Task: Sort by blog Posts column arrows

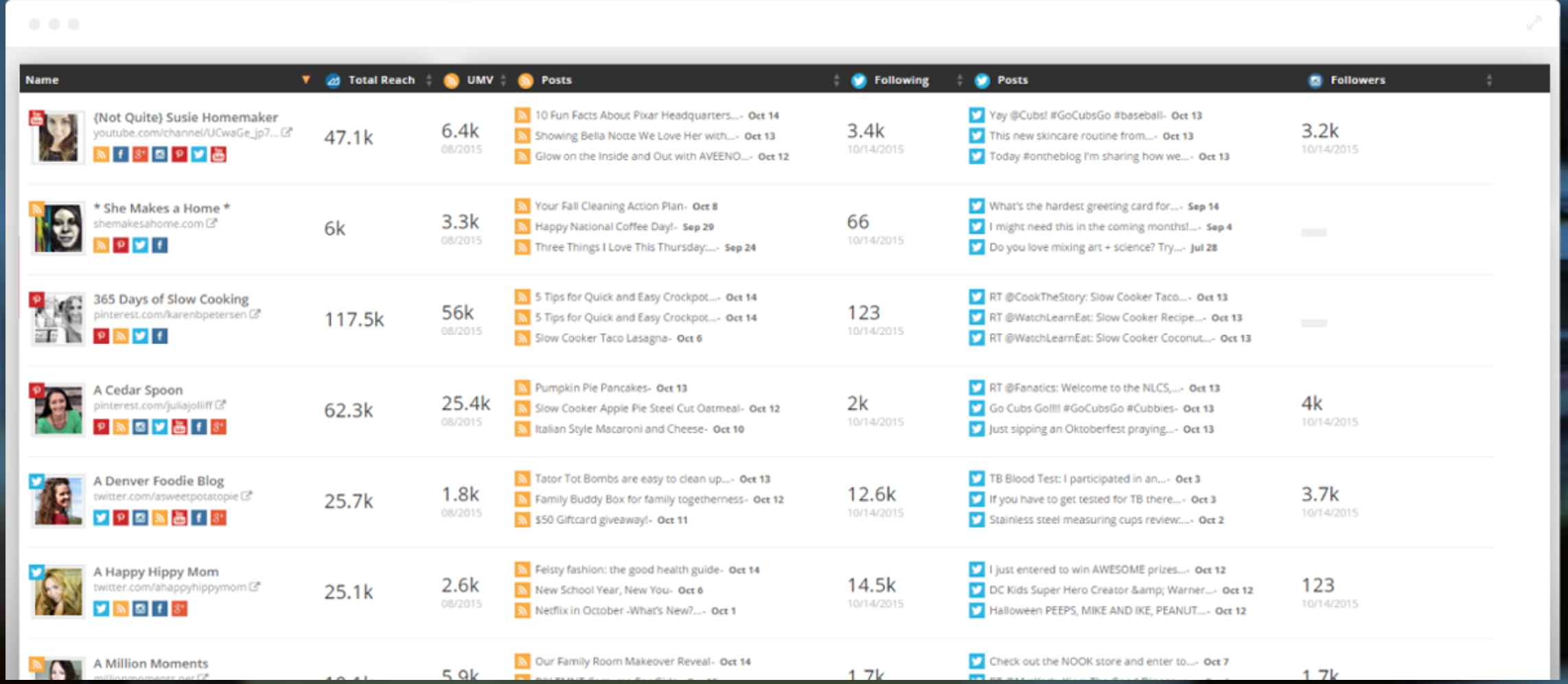Action: [x=836, y=80]
